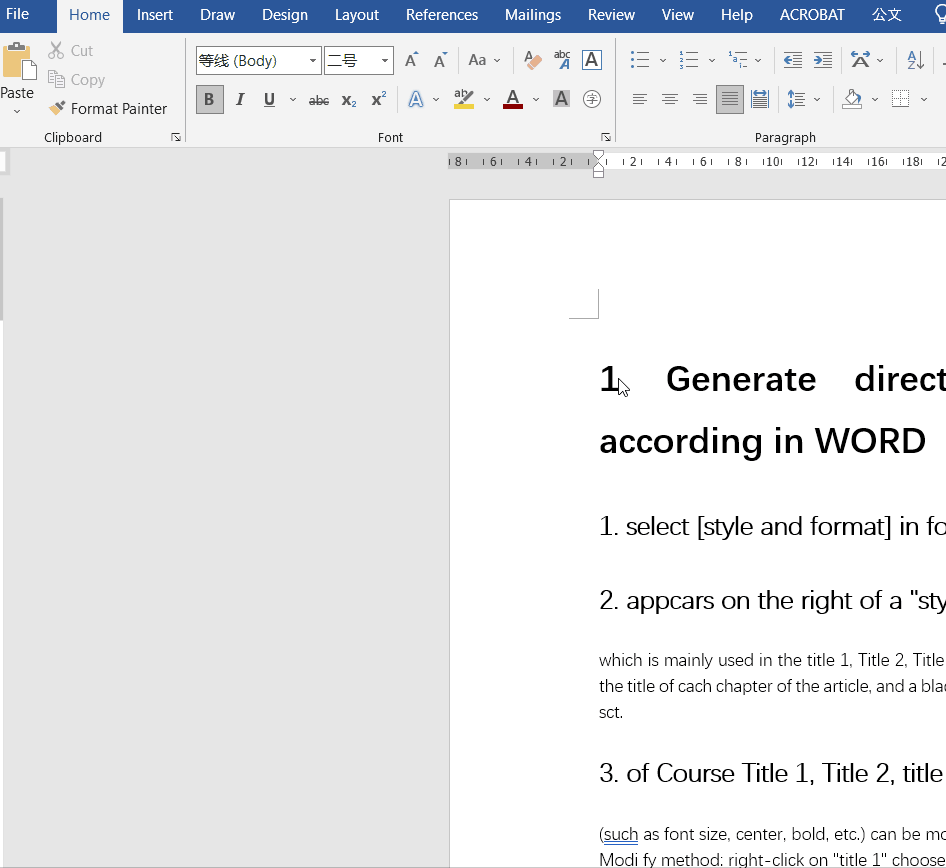
Task: Decrease font size with Shrink Font icon
Action: 440,60
